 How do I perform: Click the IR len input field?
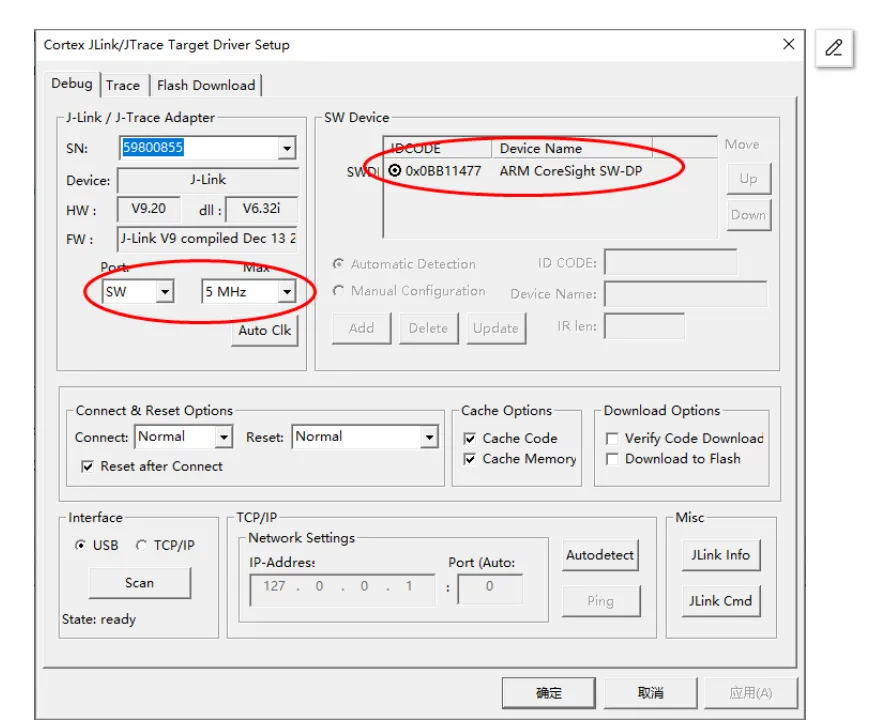645,326
